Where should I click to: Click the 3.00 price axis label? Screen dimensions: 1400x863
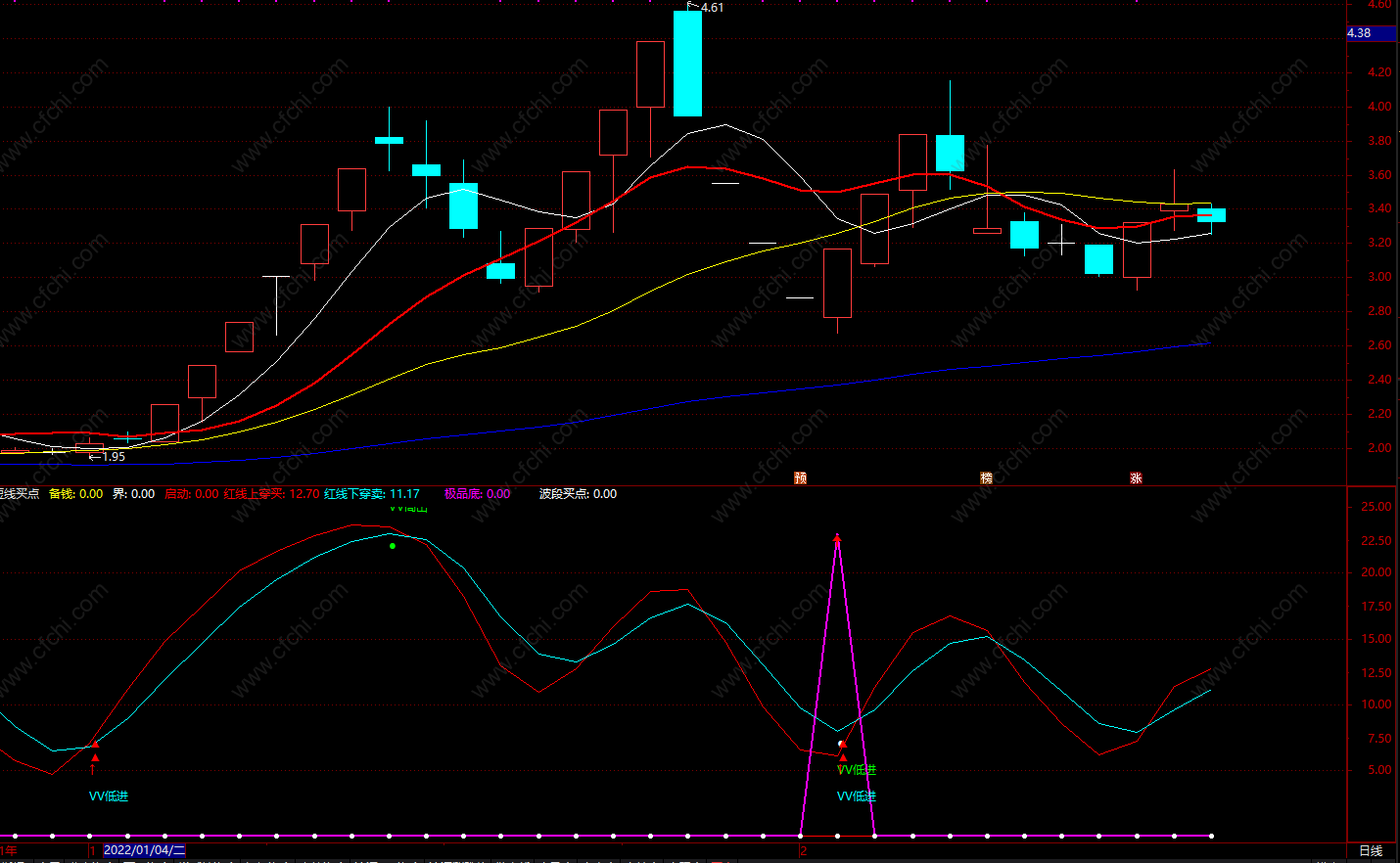(x=1379, y=277)
